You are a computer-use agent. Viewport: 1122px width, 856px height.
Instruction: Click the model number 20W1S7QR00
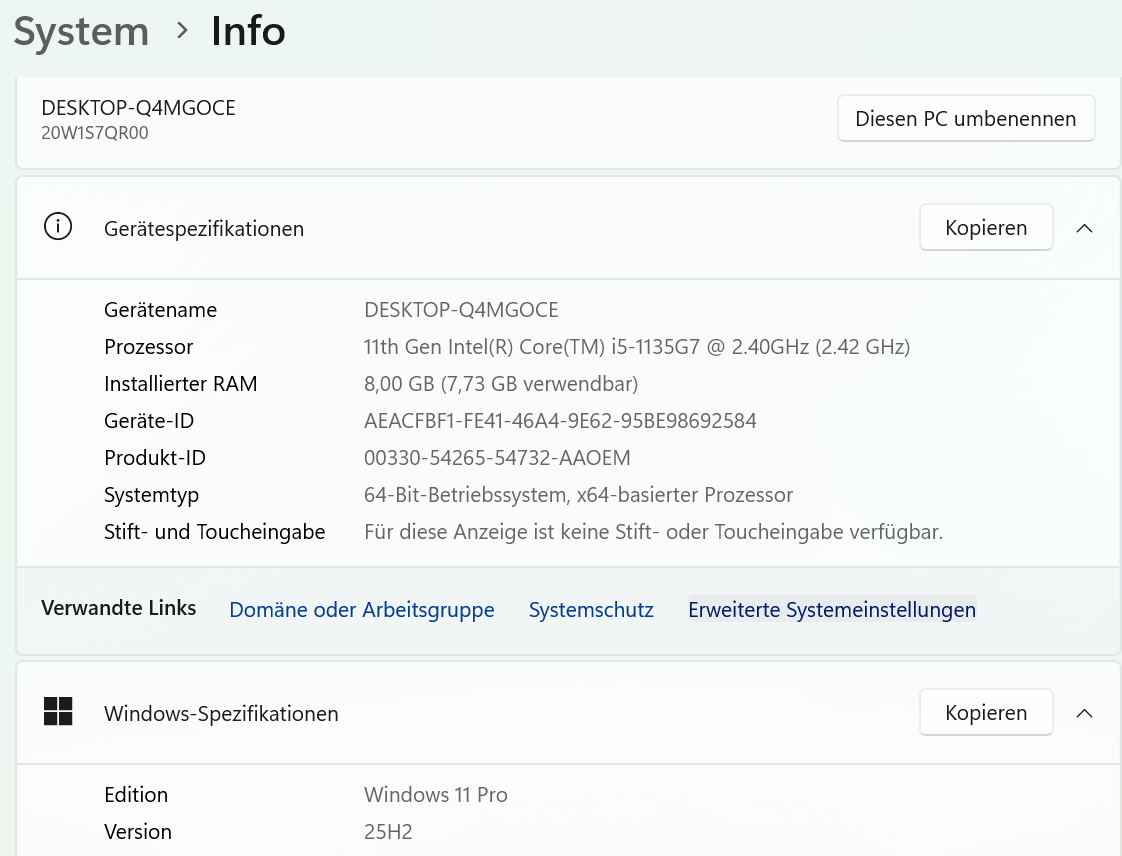tap(94, 133)
